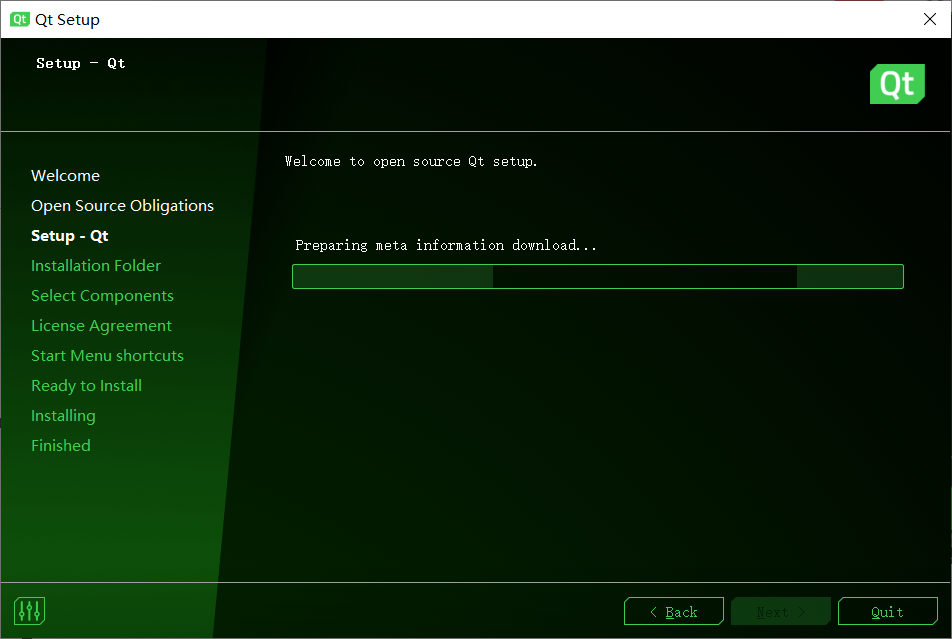Select Open Source Obligations step
This screenshot has width=952, height=639.
click(122, 206)
